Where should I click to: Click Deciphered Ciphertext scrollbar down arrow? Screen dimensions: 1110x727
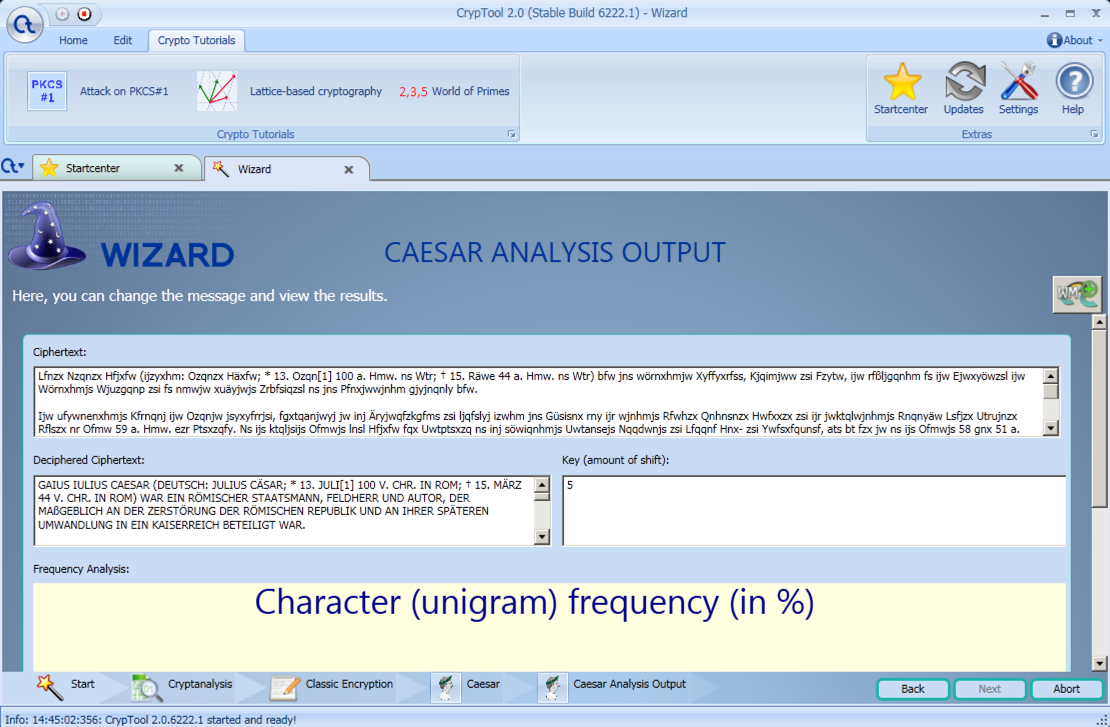point(542,537)
